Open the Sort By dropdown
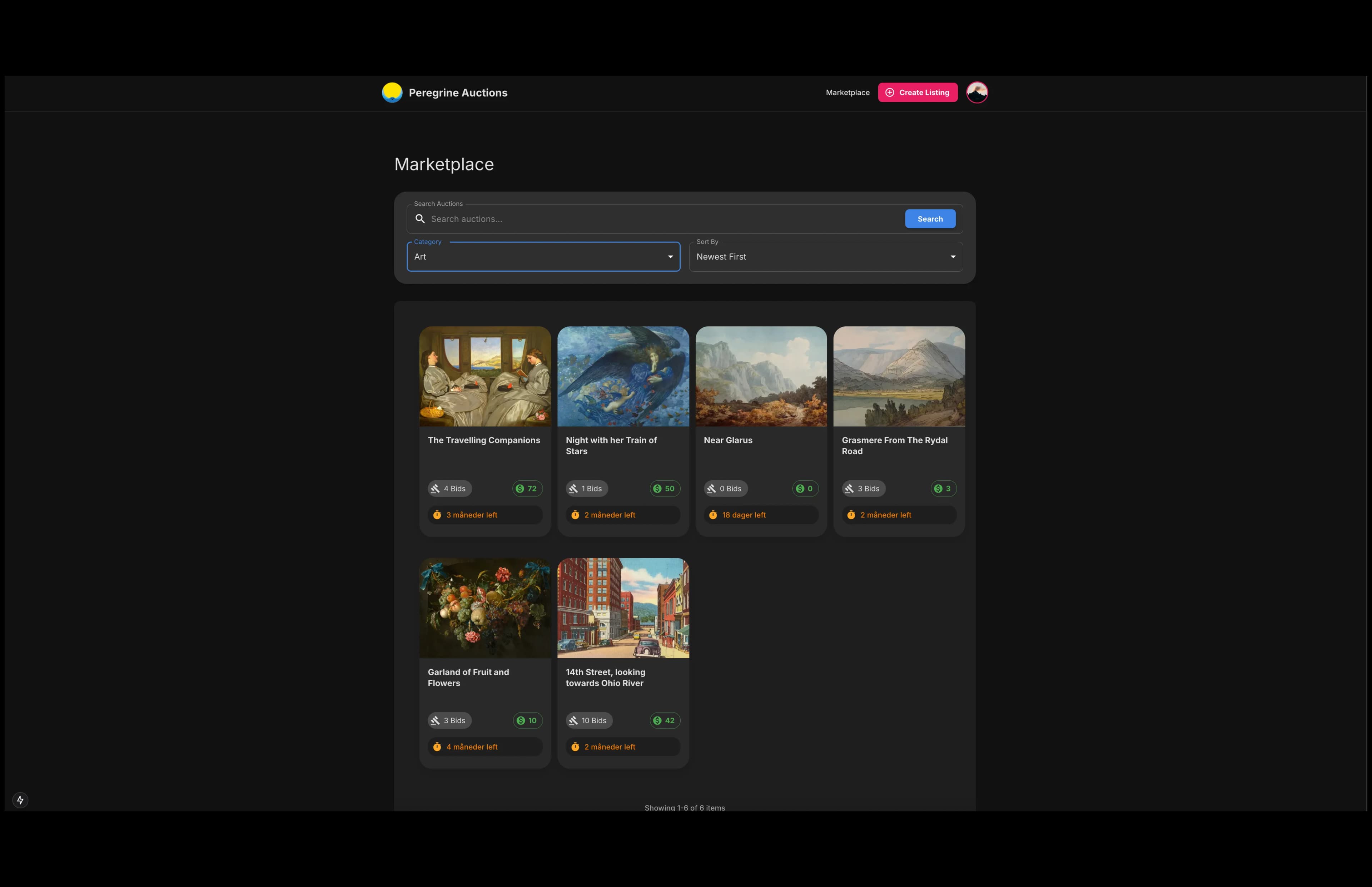Screen dimensions: 1372x887 pos(826,256)
